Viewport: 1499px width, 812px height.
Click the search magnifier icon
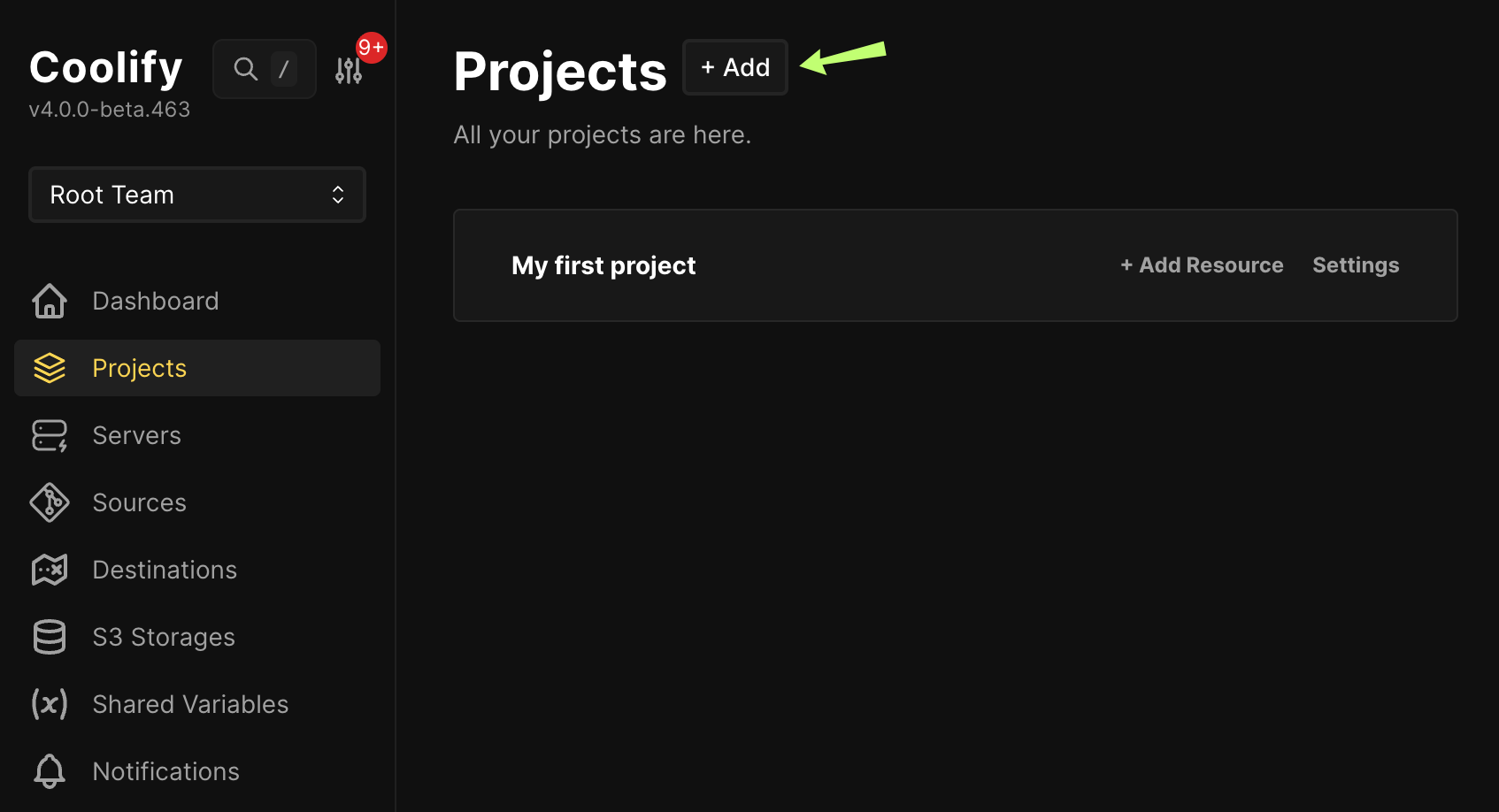click(245, 68)
